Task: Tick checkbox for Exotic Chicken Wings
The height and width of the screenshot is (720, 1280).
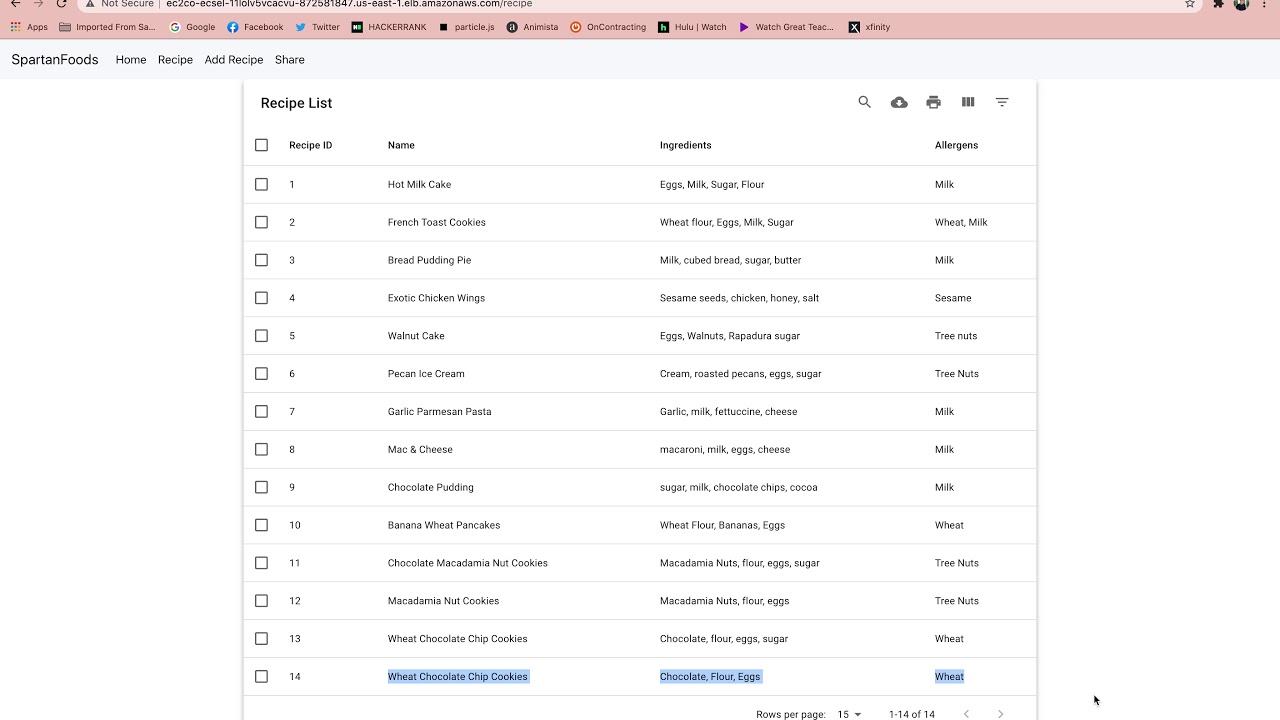Action: [261, 298]
